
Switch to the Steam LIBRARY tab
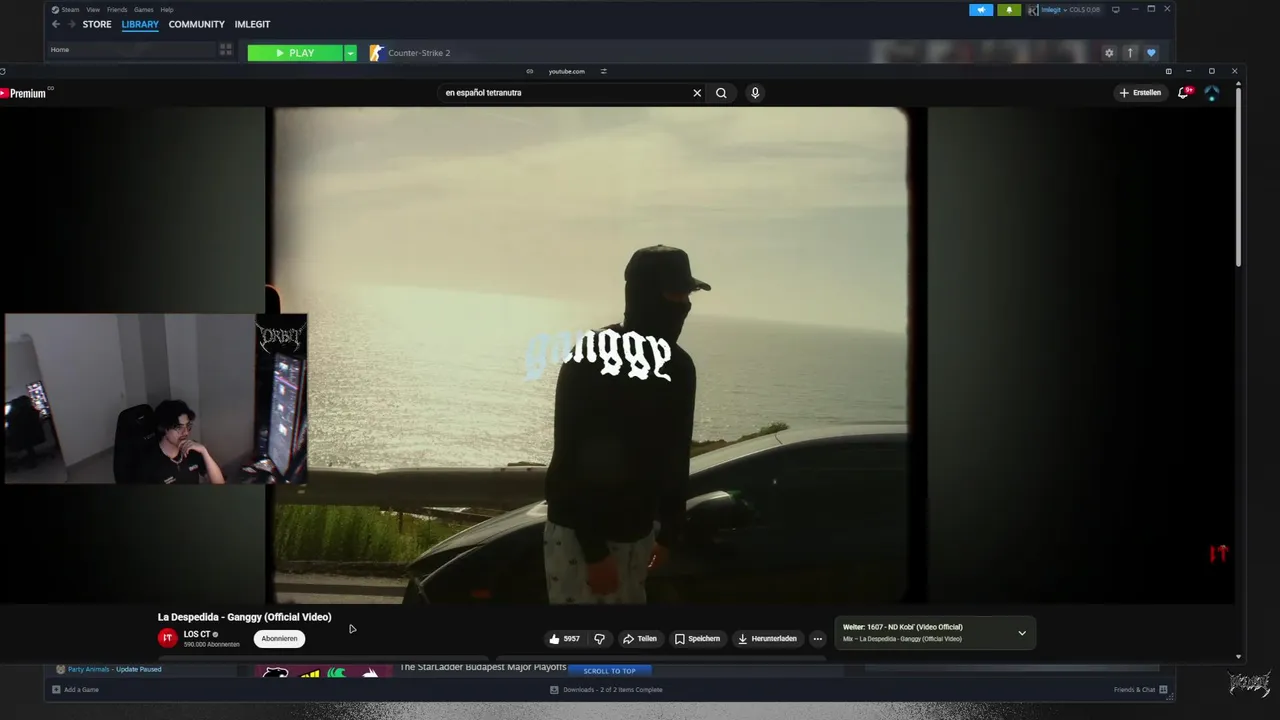(x=140, y=24)
